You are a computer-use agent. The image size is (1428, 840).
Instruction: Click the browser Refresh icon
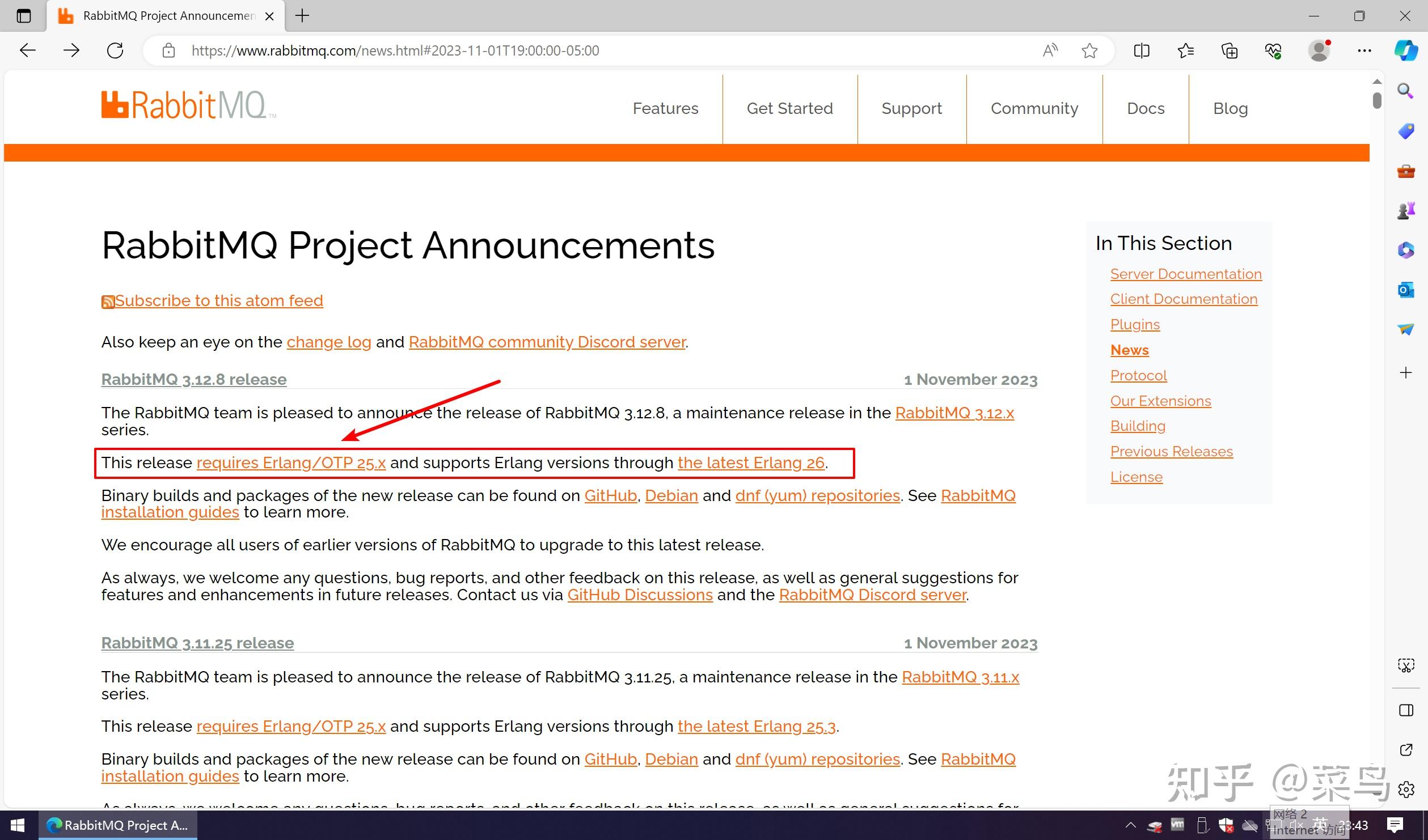115,50
